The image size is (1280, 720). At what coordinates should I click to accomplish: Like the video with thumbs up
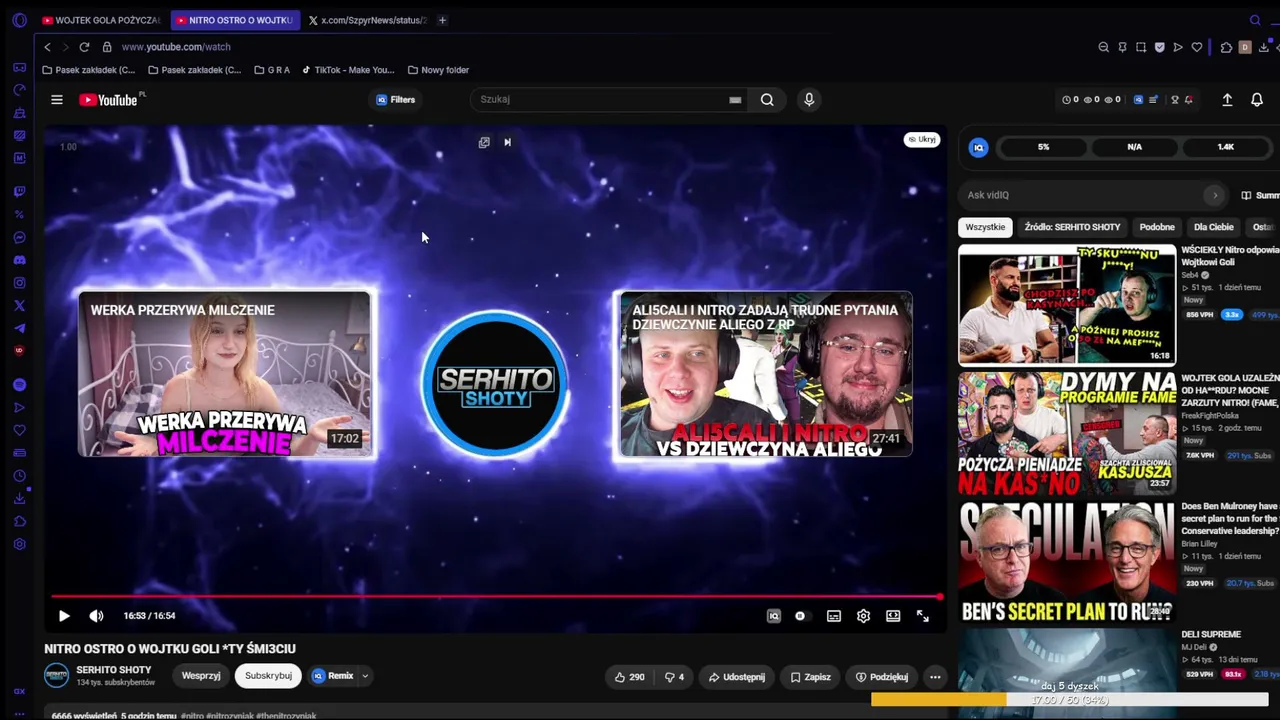630,677
